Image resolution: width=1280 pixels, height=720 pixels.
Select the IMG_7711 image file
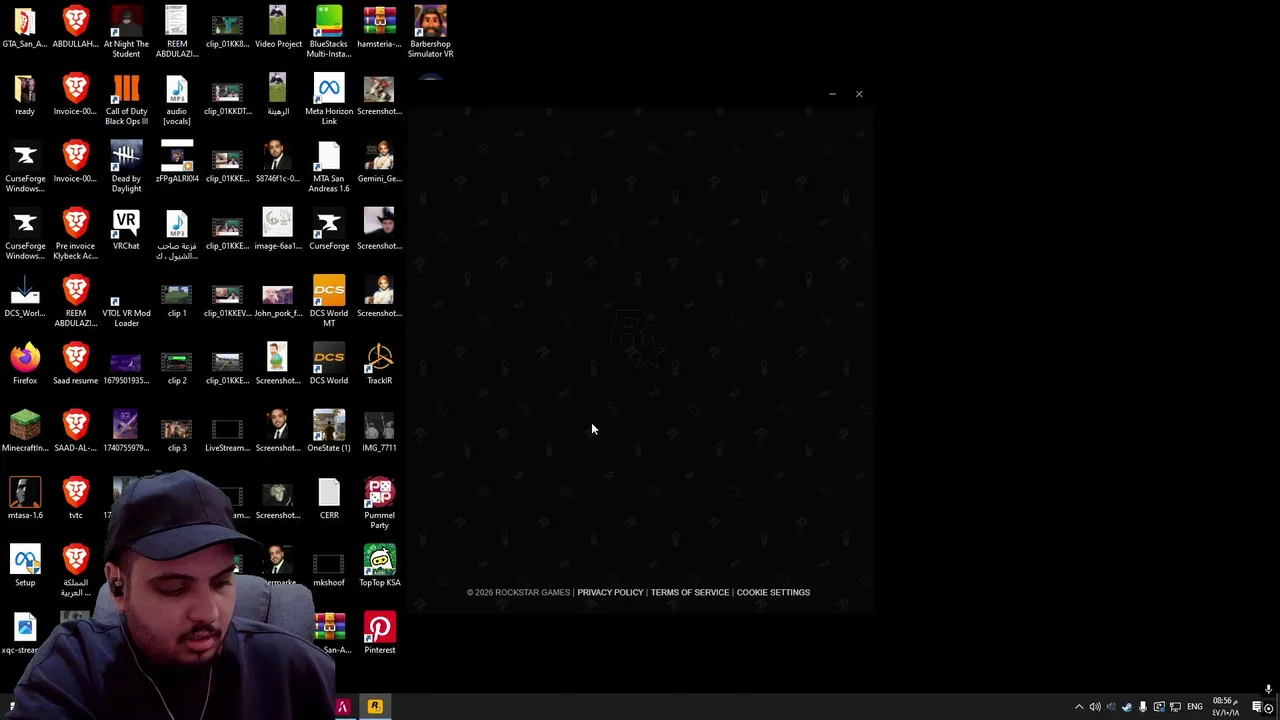click(379, 430)
